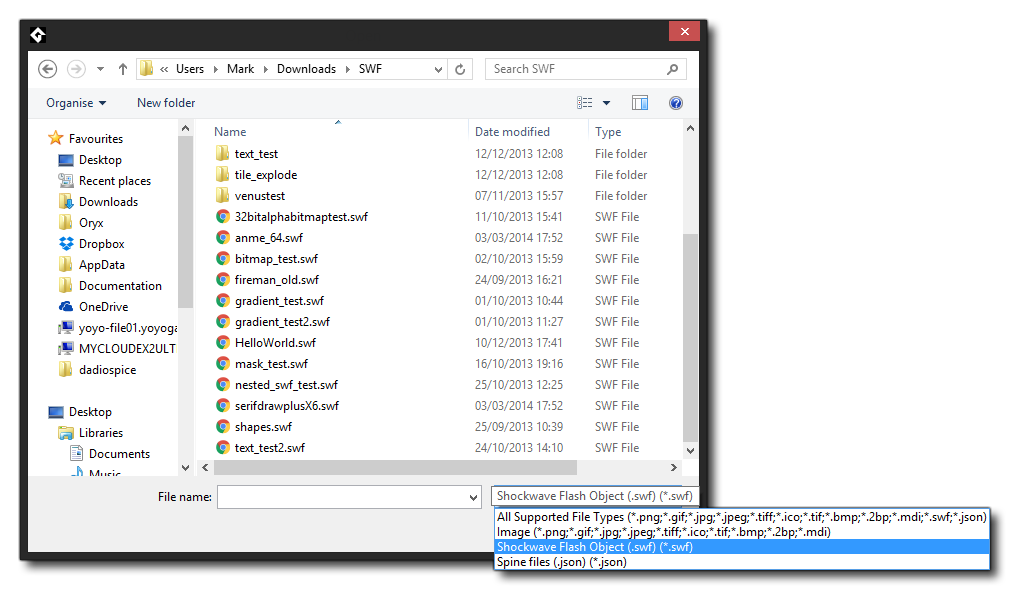1010x590 pixels.
Task: Click the Back navigation arrow
Action: [47, 69]
